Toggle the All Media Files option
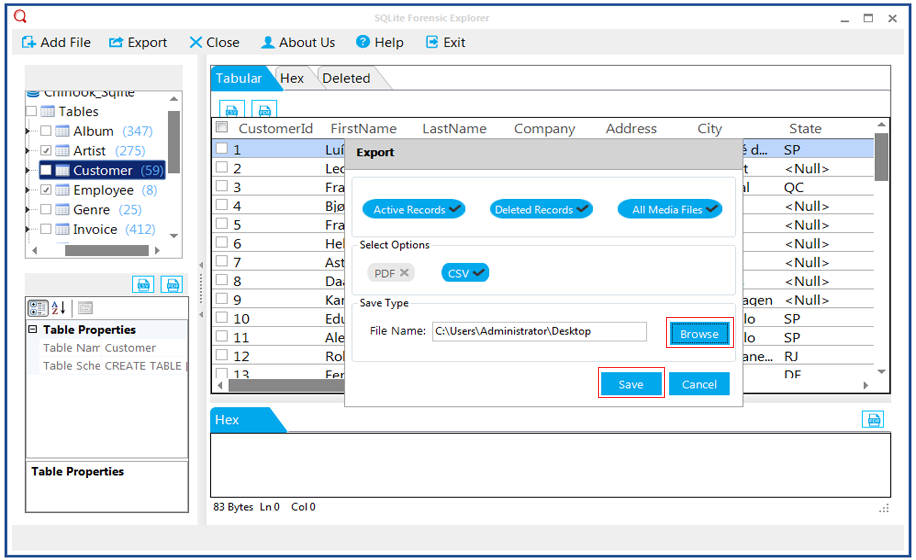This screenshot has width=916, height=560. click(670, 209)
